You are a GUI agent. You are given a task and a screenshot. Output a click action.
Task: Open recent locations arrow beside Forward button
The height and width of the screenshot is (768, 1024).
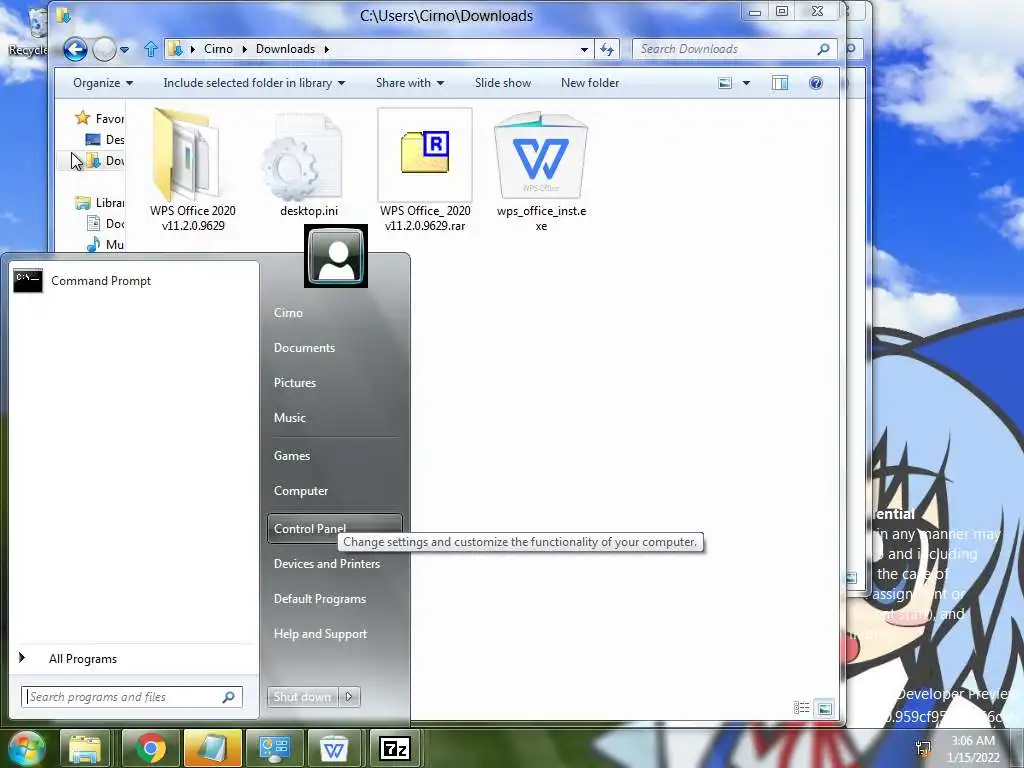(x=125, y=50)
